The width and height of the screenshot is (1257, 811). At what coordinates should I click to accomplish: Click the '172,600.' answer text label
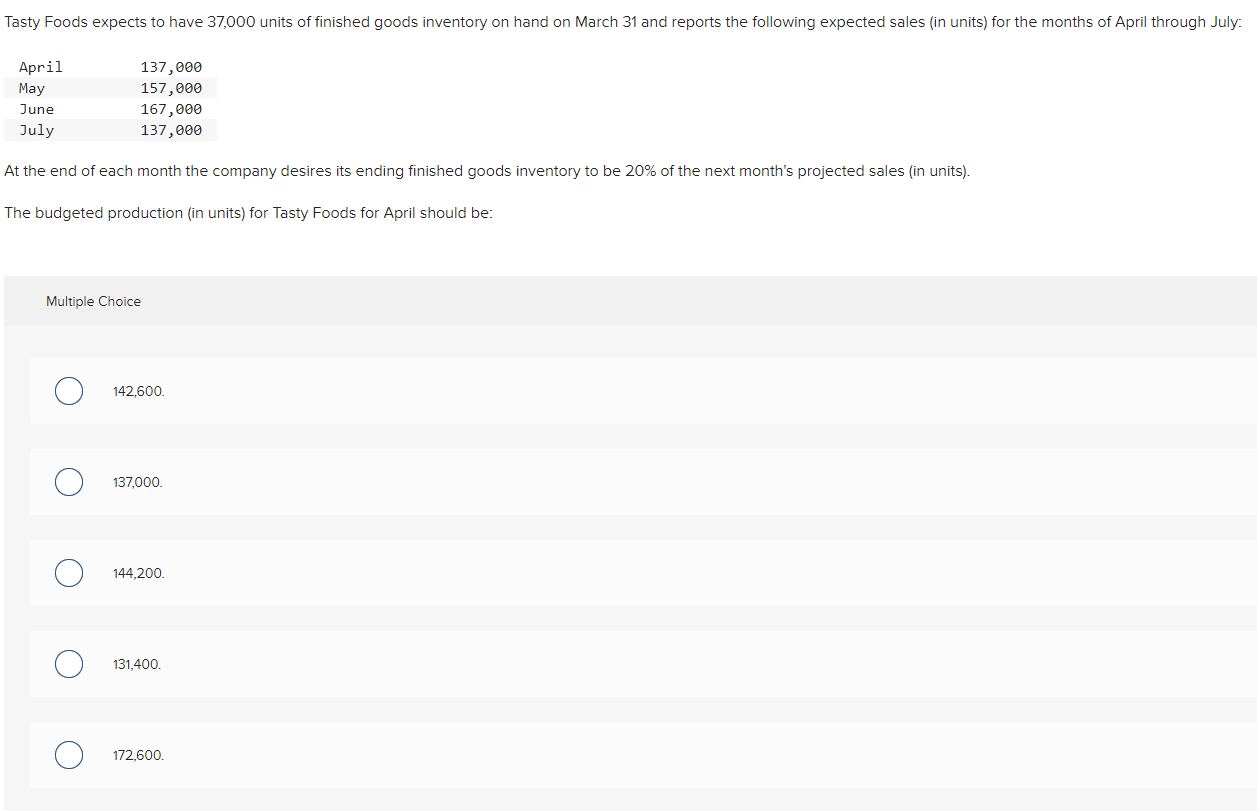click(x=139, y=755)
